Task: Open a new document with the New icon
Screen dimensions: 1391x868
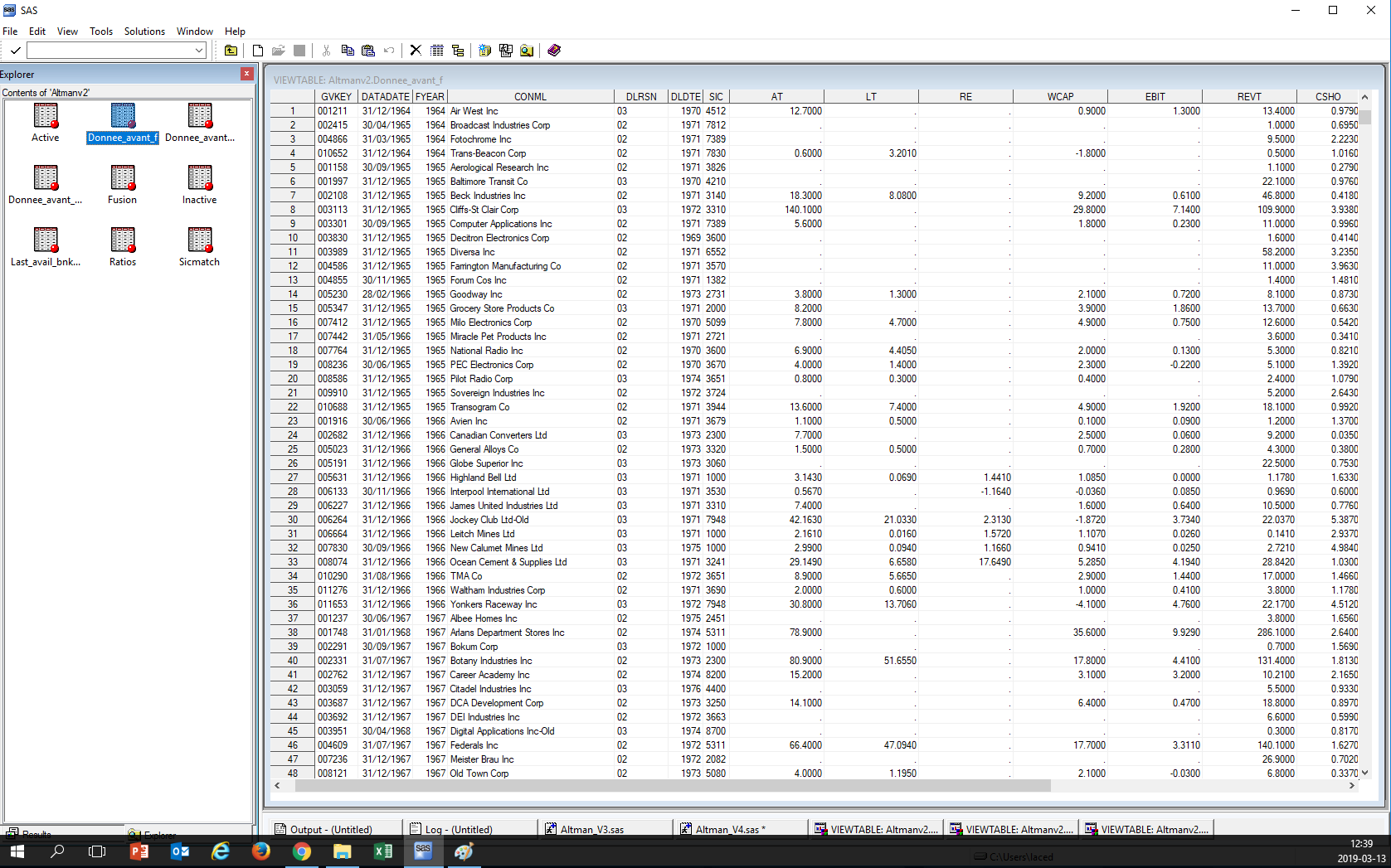Action: pyautogui.click(x=258, y=50)
